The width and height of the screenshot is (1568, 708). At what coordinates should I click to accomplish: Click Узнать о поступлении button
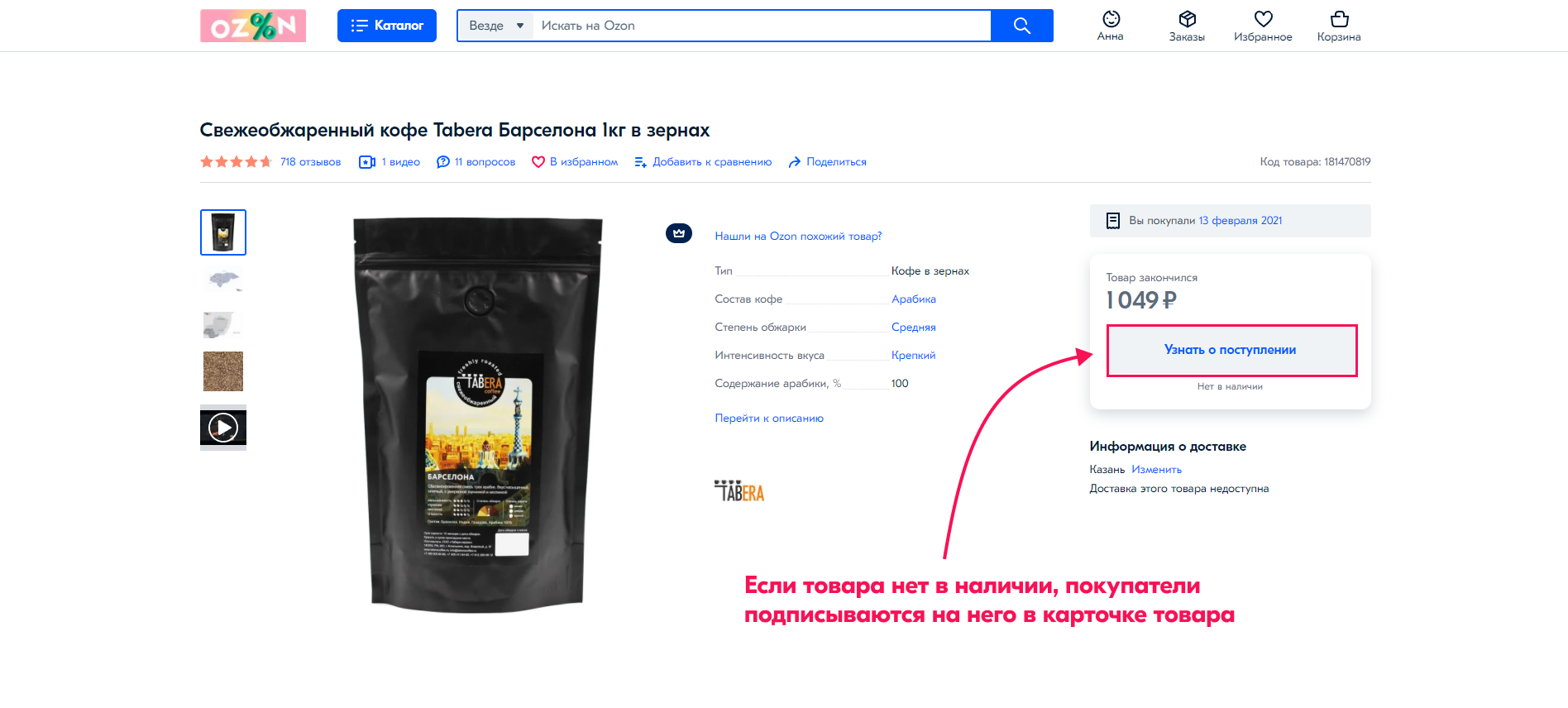click(1231, 350)
